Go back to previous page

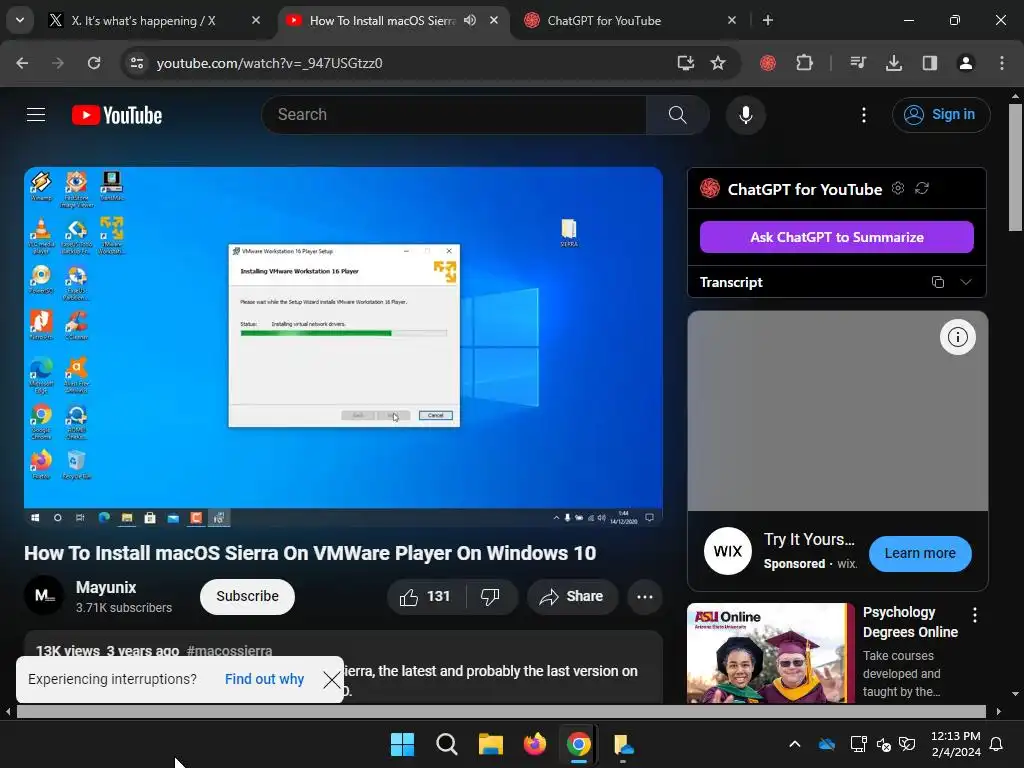point(22,63)
